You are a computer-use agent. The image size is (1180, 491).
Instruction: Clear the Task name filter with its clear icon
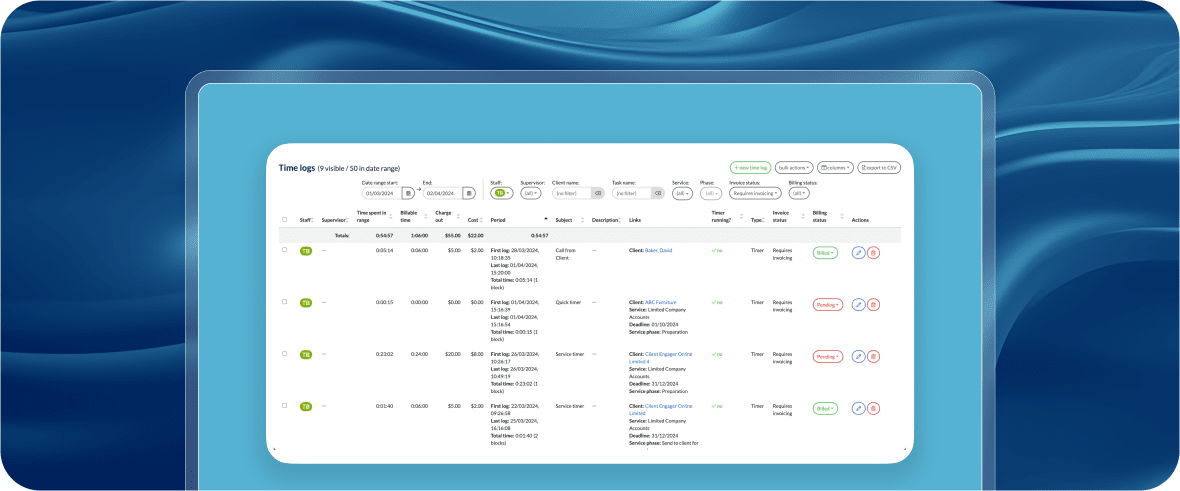point(657,193)
